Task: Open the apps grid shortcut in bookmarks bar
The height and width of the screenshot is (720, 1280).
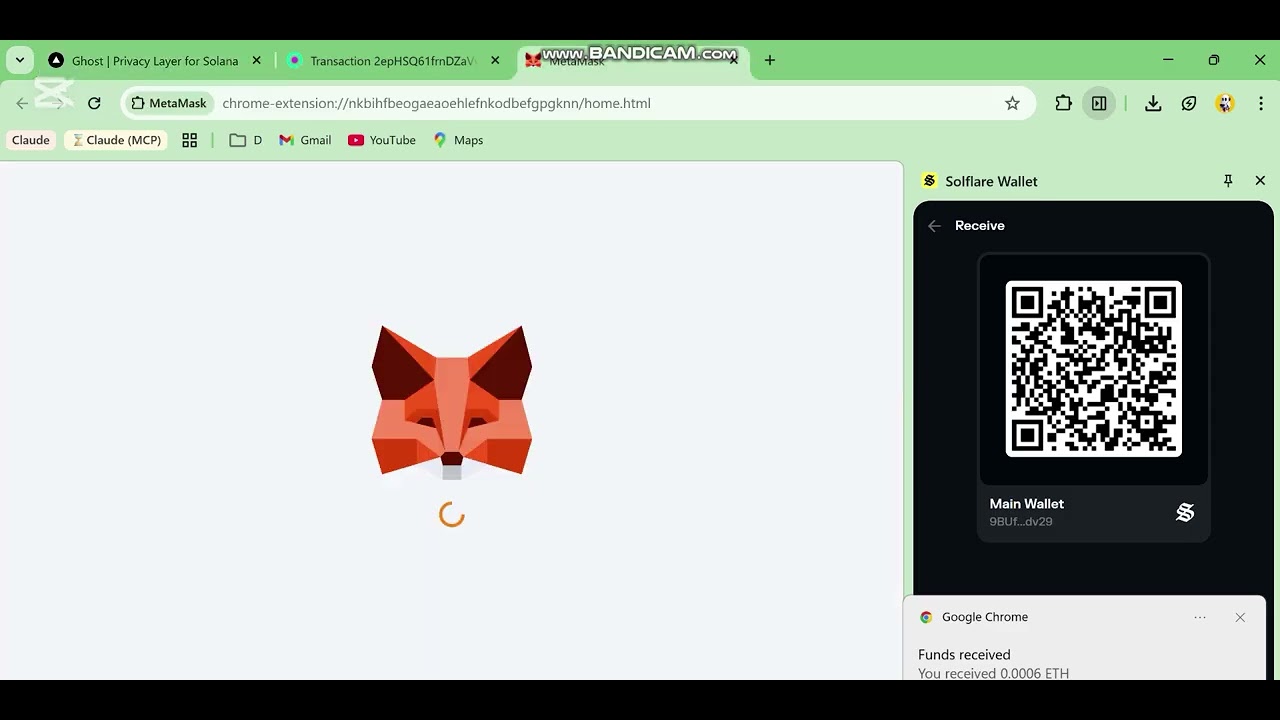Action: click(x=189, y=140)
